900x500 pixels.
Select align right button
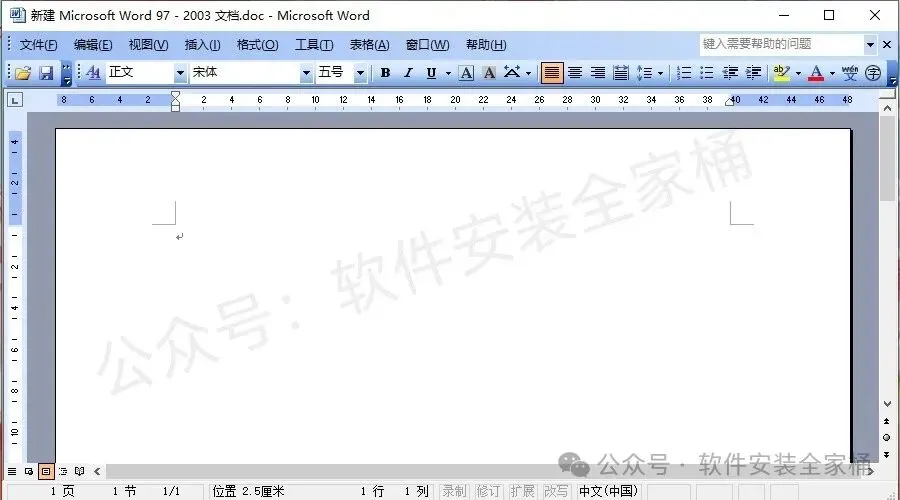point(598,73)
